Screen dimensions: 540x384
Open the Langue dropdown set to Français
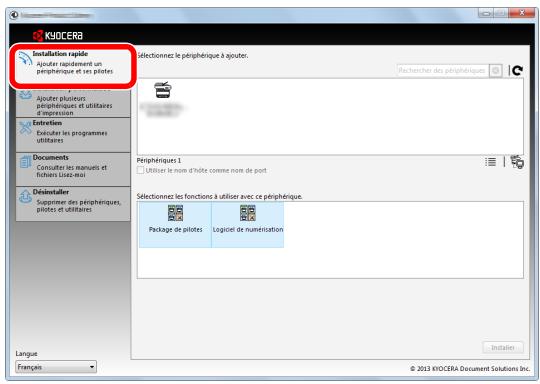(56, 367)
